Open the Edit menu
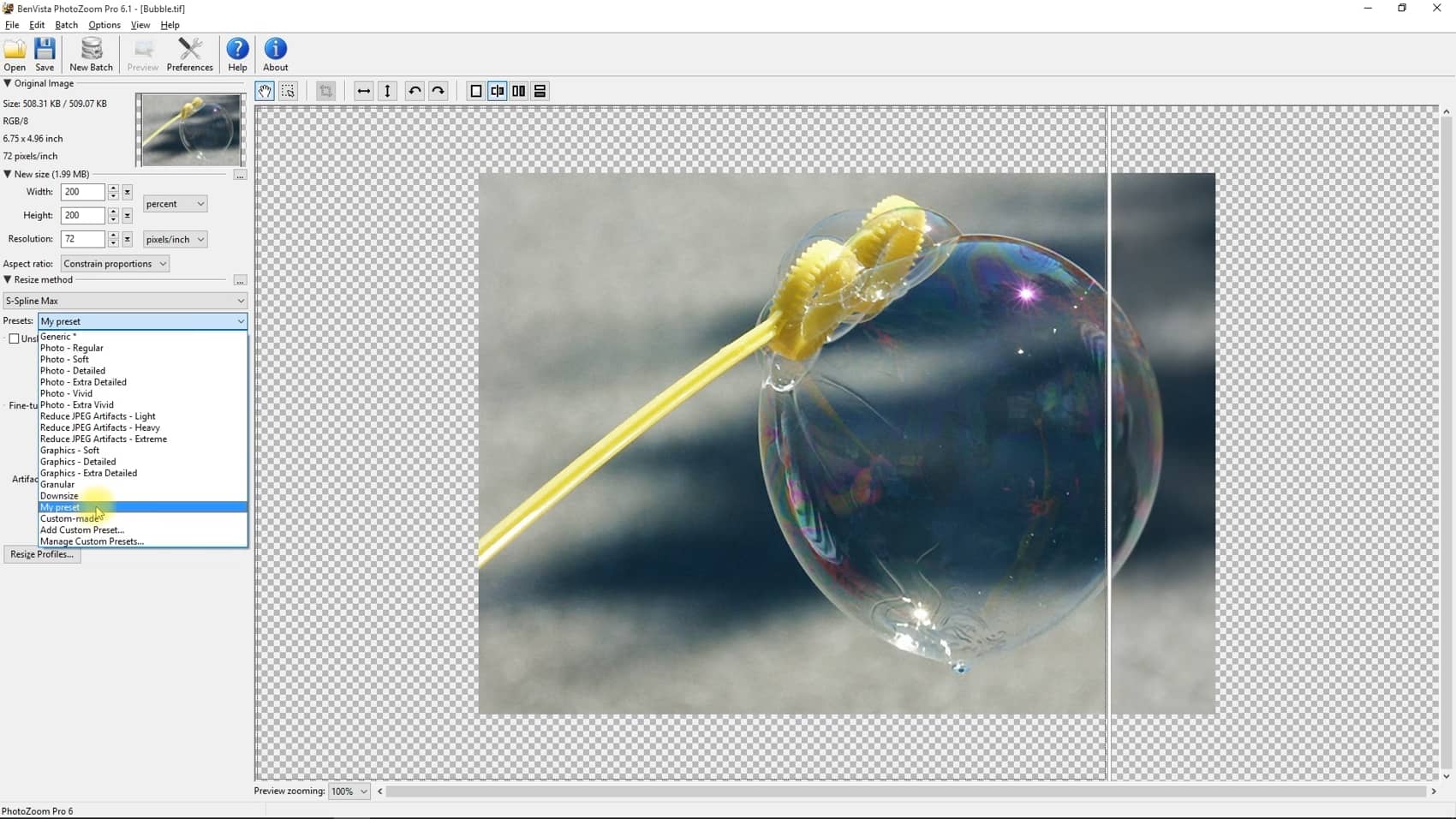 [x=37, y=25]
